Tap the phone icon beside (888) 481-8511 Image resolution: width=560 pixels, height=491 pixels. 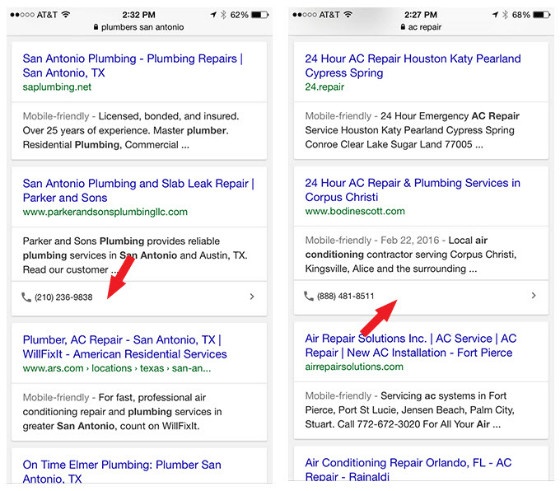pos(309,296)
